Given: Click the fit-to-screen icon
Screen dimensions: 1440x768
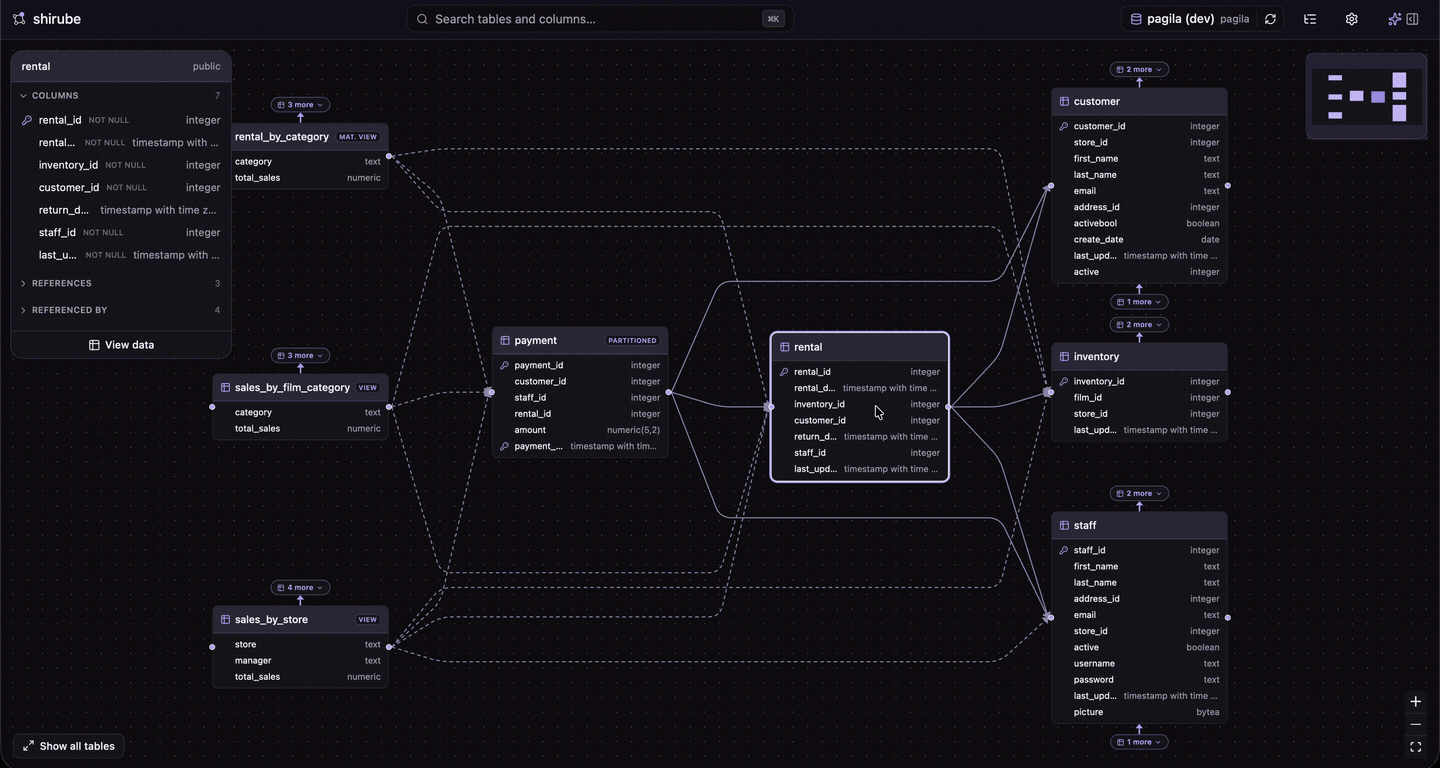Looking at the screenshot, I should coord(1415,747).
